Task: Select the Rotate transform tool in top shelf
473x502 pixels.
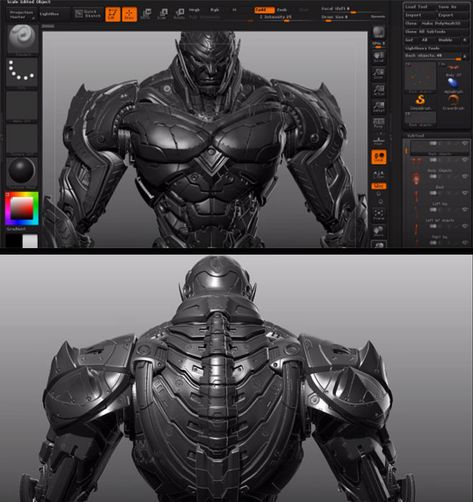Action: point(179,14)
